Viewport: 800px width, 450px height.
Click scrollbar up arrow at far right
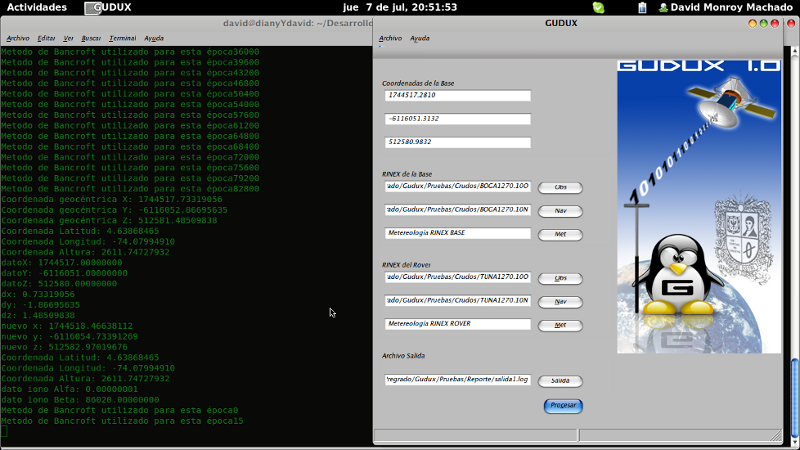point(794,51)
